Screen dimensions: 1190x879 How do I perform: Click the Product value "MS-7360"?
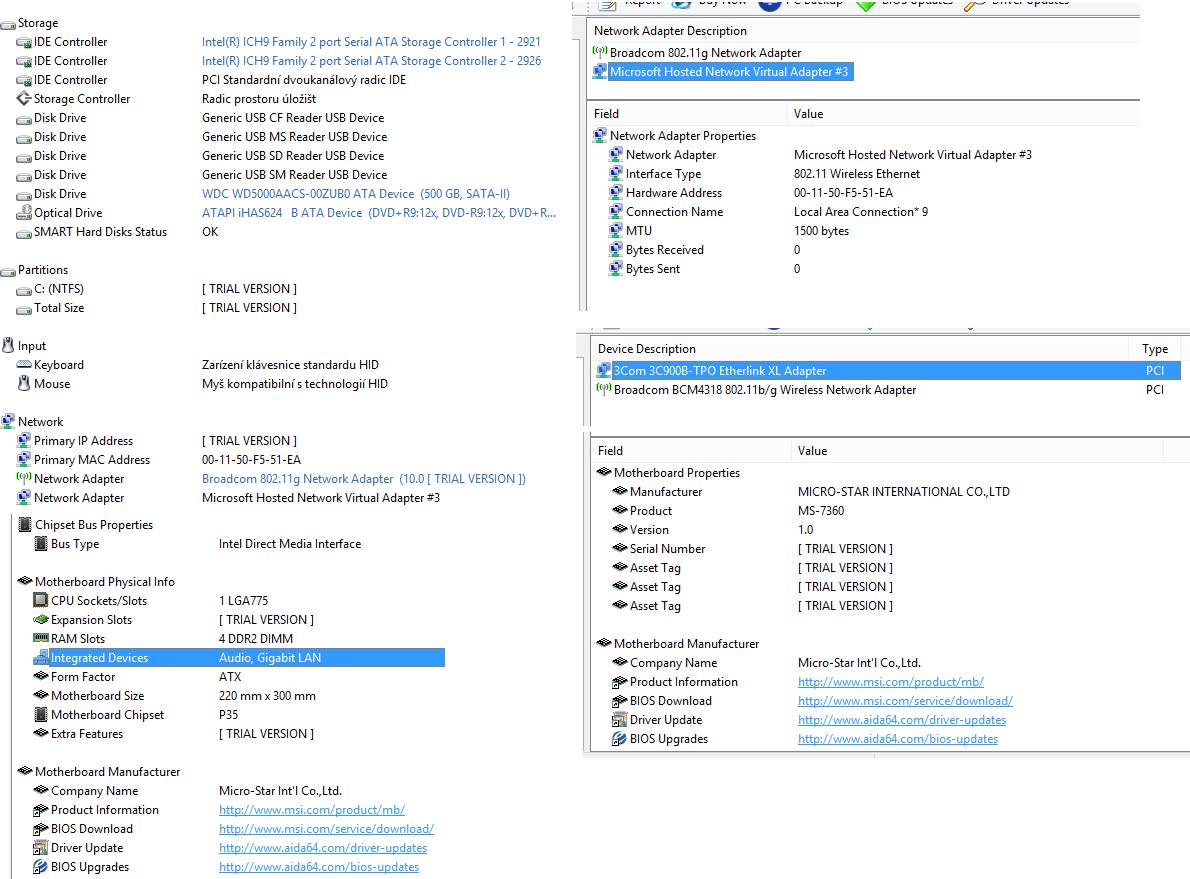[820, 511]
